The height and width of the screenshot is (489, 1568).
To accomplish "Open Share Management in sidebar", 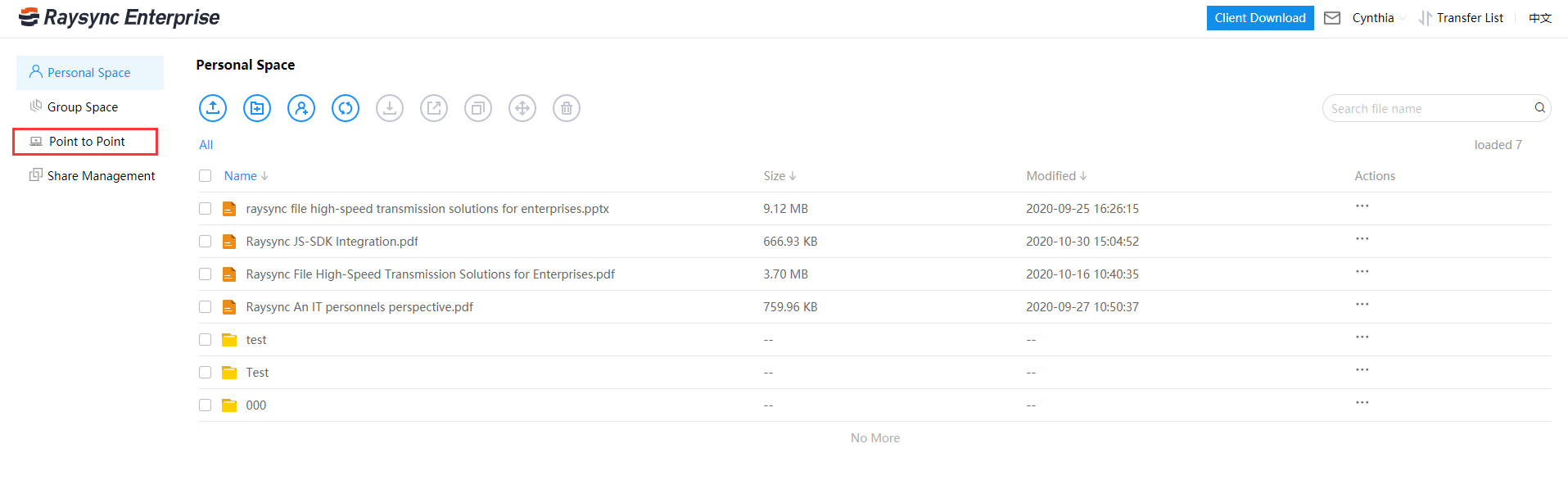I will 92,176.
